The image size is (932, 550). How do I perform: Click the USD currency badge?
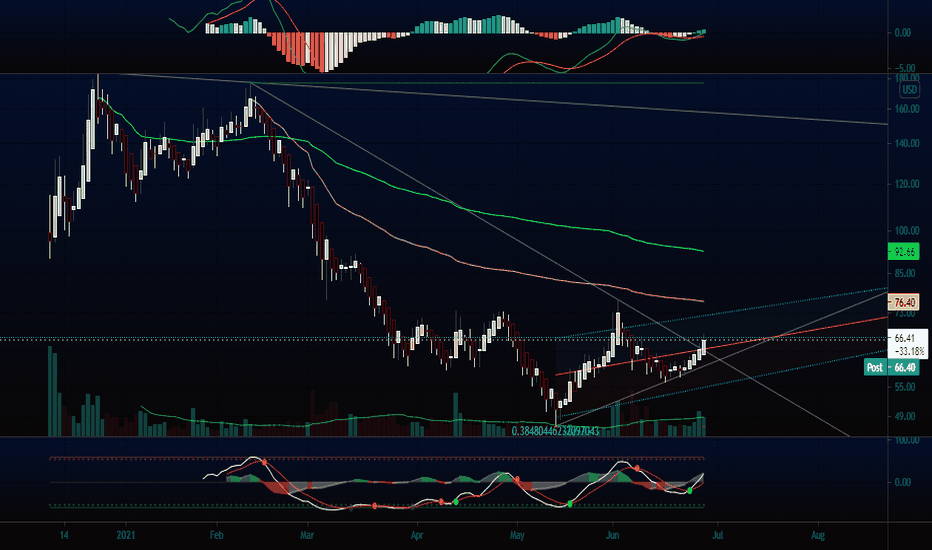pos(909,90)
